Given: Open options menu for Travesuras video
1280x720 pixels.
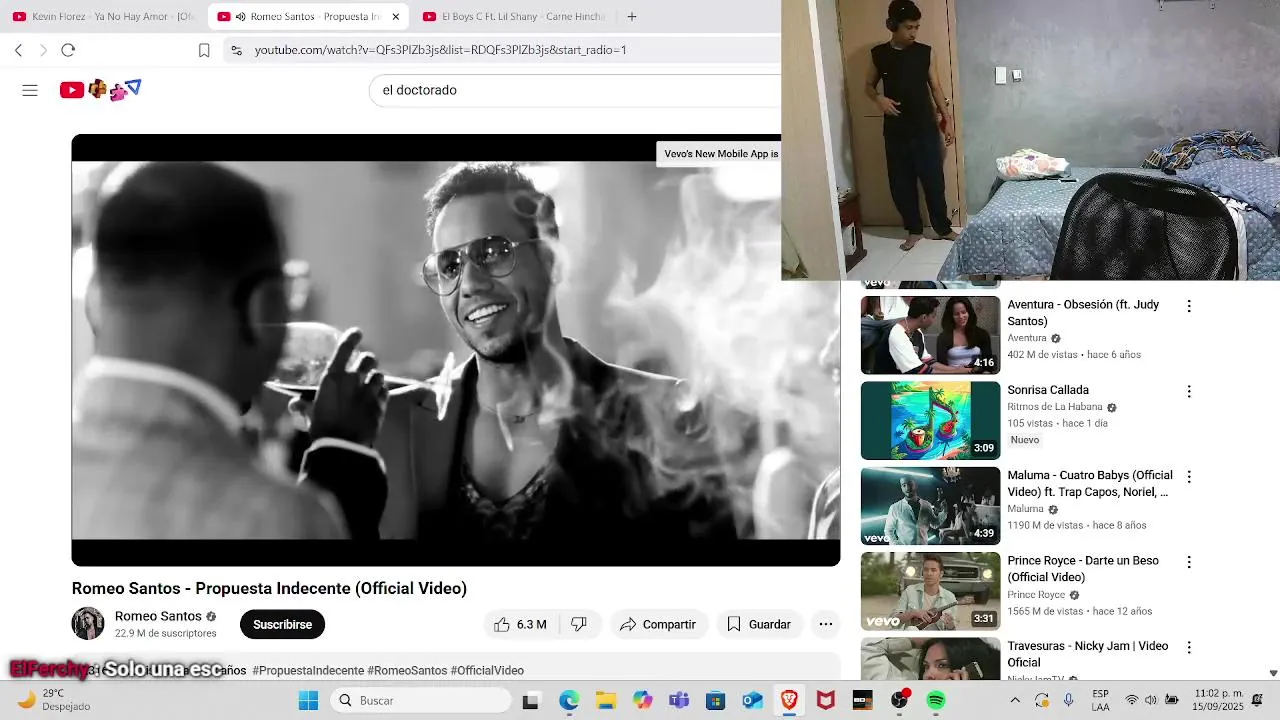Looking at the screenshot, I should click(1189, 647).
